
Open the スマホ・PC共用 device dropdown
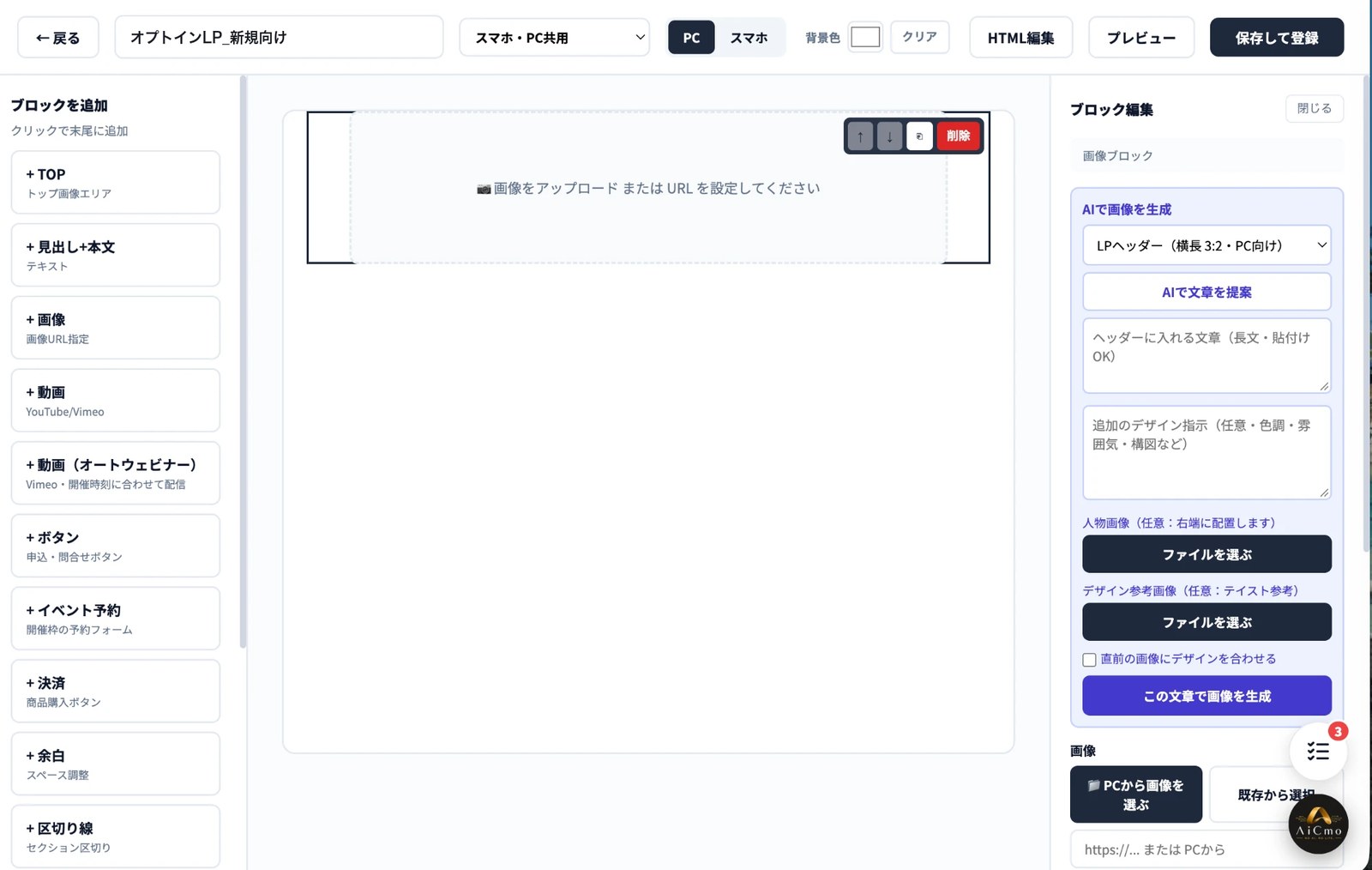[554, 38]
